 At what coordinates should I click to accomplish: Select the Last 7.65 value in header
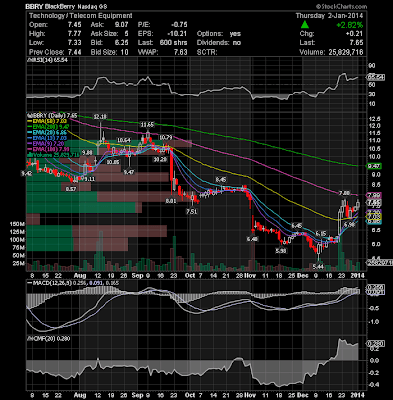[357, 43]
